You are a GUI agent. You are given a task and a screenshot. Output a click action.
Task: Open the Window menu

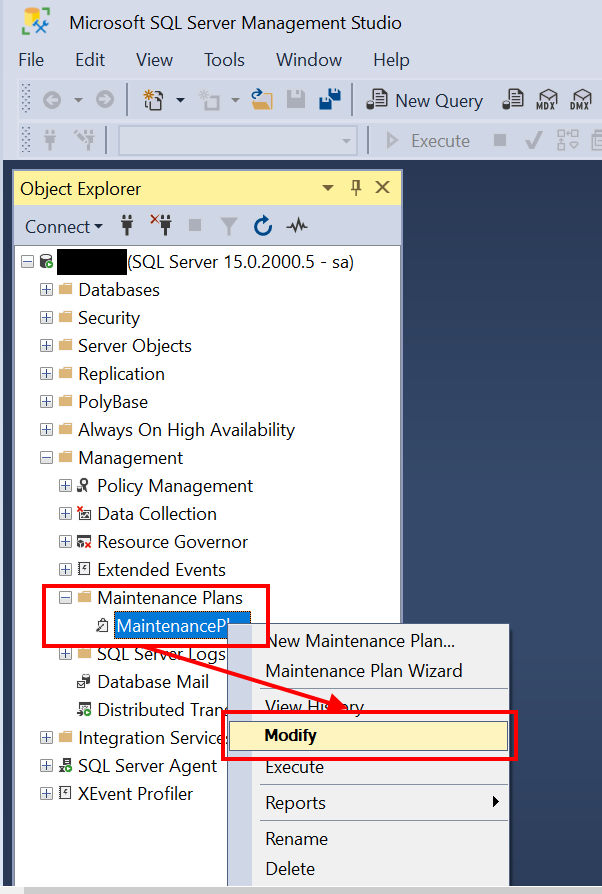click(x=309, y=60)
